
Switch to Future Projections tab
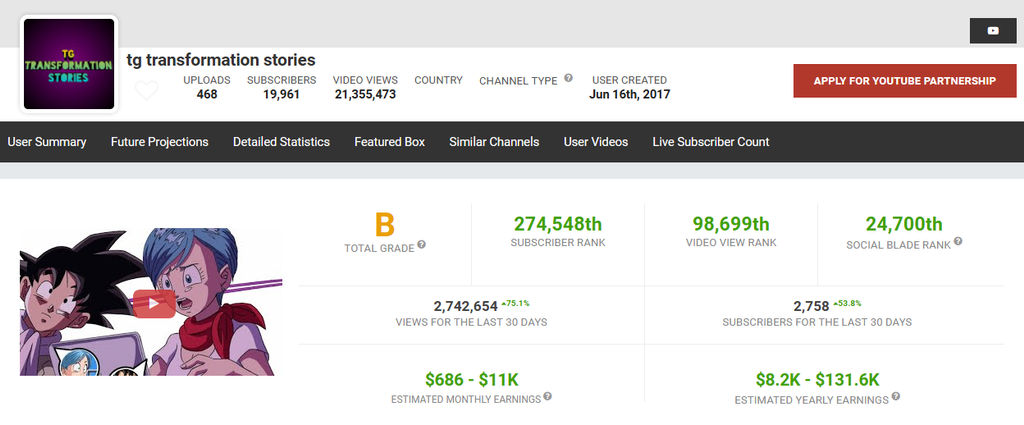click(x=159, y=142)
